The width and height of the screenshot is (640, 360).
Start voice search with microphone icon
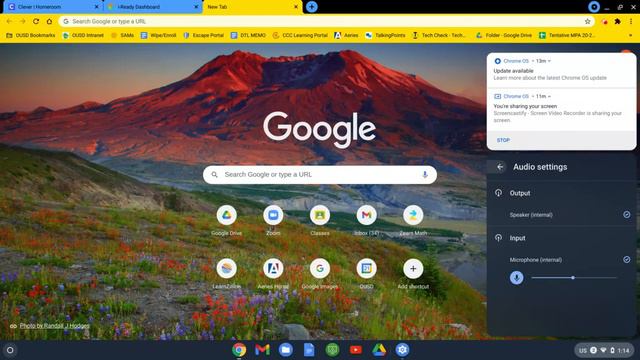pyautogui.click(x=425, y=175)
